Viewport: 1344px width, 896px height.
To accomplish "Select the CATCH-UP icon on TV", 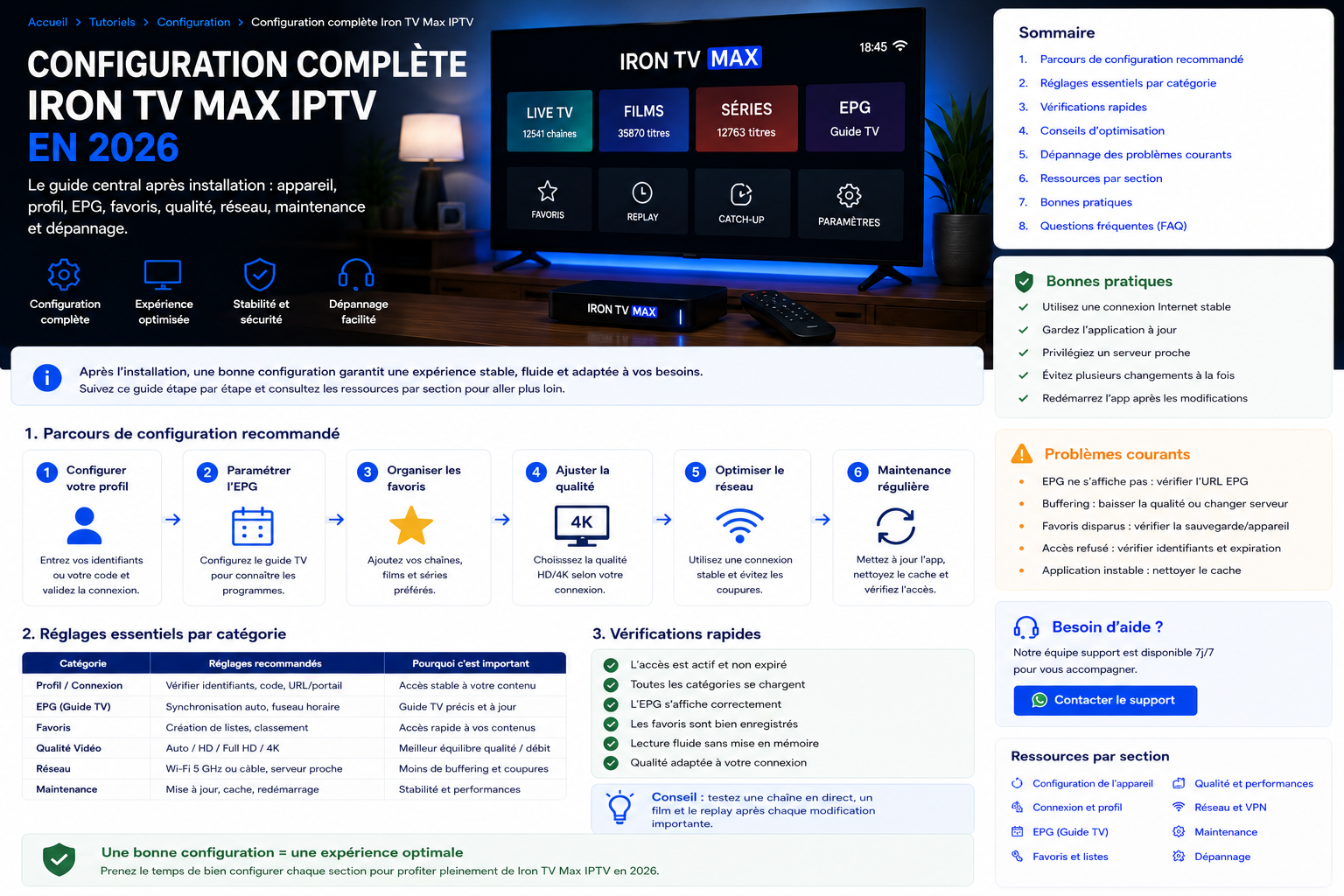I will coord(741,194).
